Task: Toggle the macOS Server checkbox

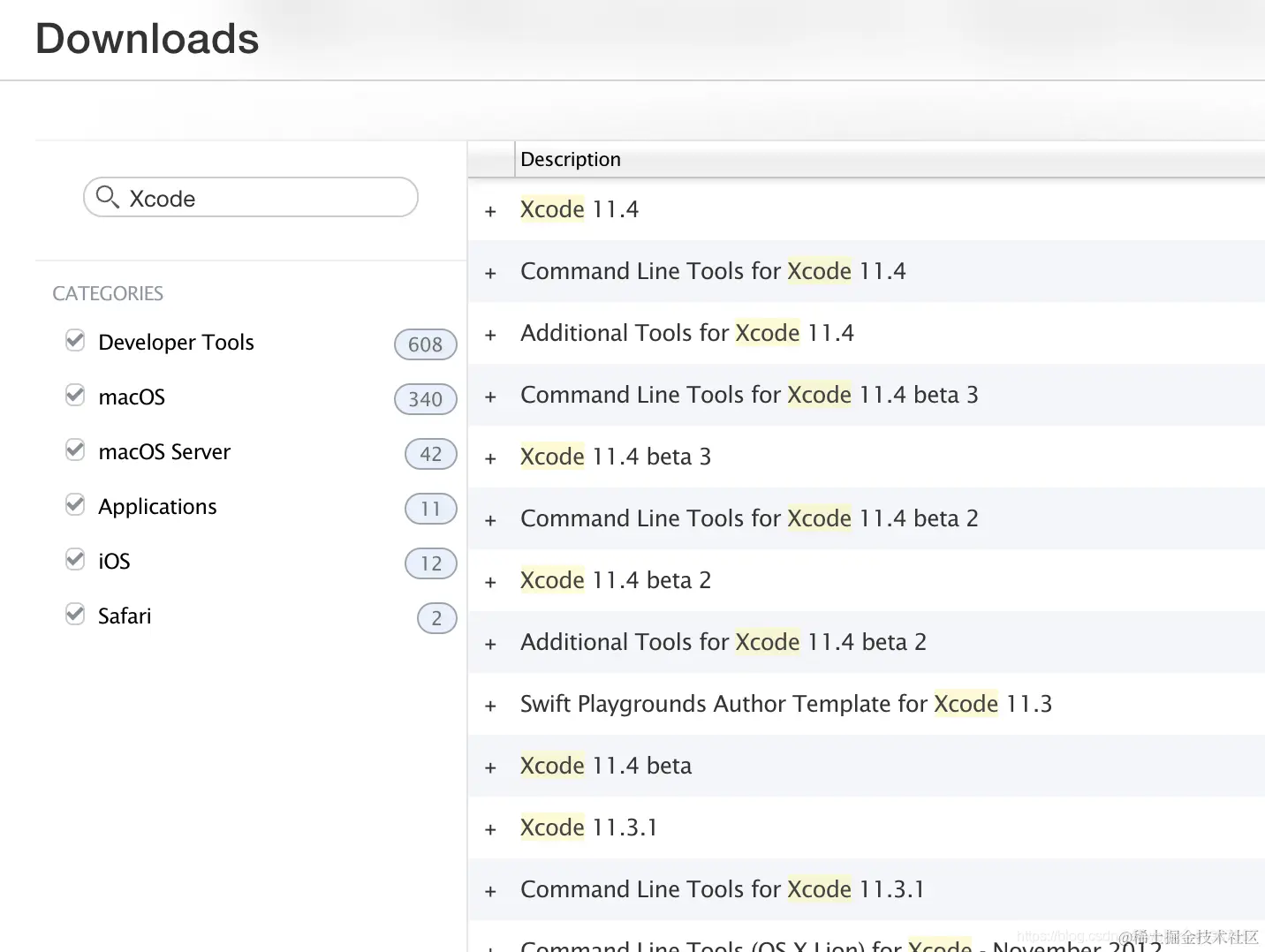Action: 75,450
